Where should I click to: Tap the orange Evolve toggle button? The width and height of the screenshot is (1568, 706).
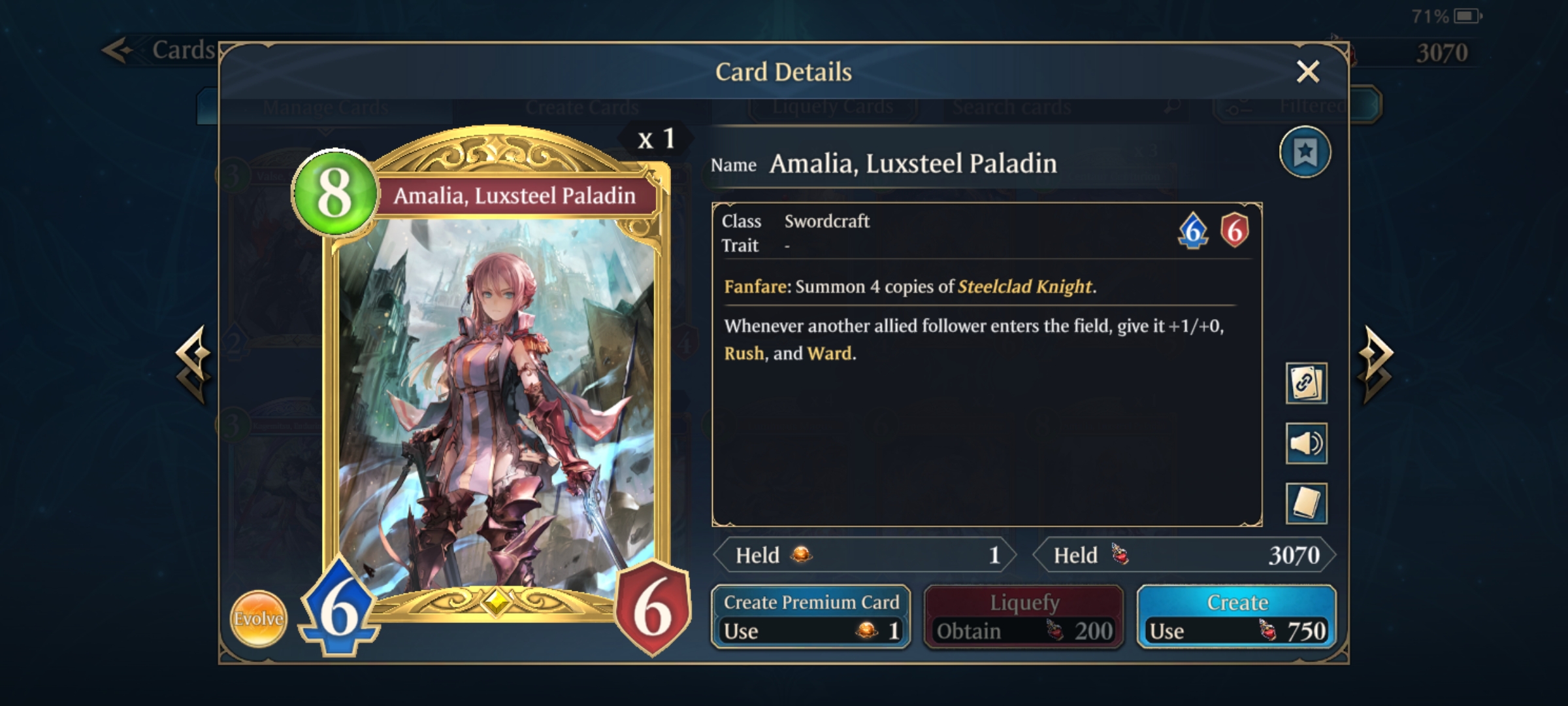259,618
